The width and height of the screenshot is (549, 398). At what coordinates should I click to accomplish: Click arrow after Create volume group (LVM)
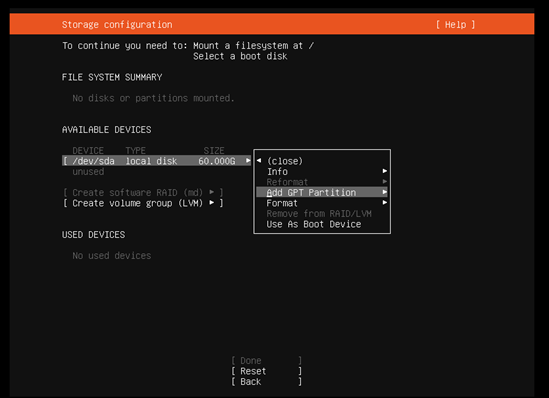(212, 202)
